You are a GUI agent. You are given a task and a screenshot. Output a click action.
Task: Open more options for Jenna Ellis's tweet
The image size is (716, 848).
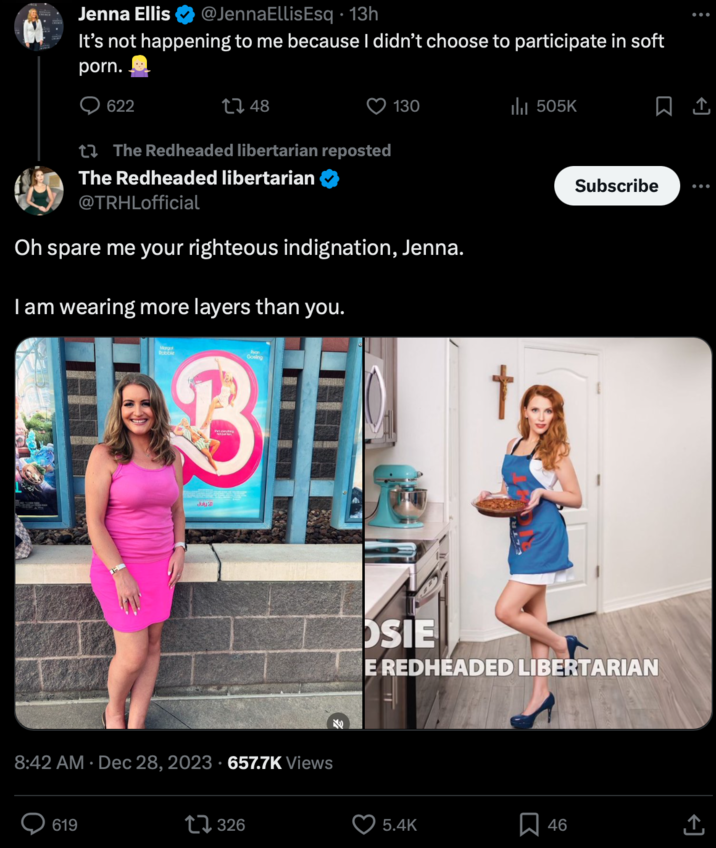700,16
